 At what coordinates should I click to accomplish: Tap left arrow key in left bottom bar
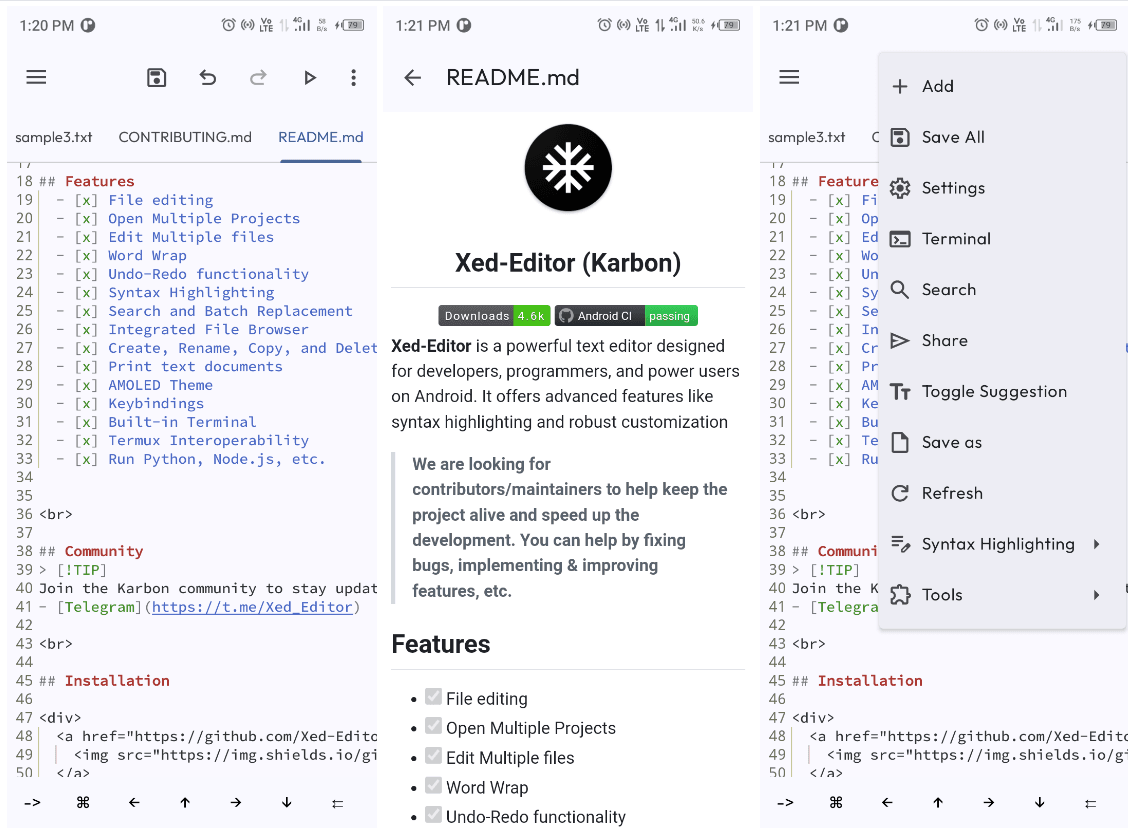click(134, 802)
